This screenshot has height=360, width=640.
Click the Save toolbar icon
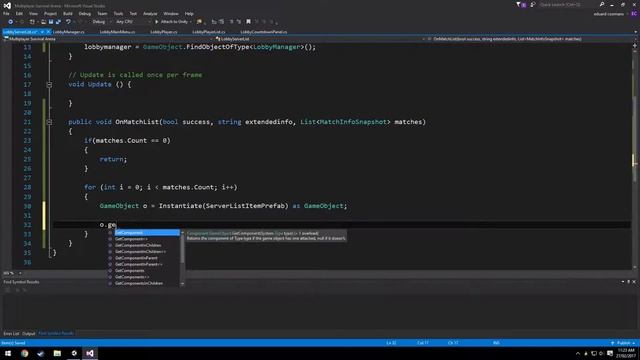pos(51,22)
